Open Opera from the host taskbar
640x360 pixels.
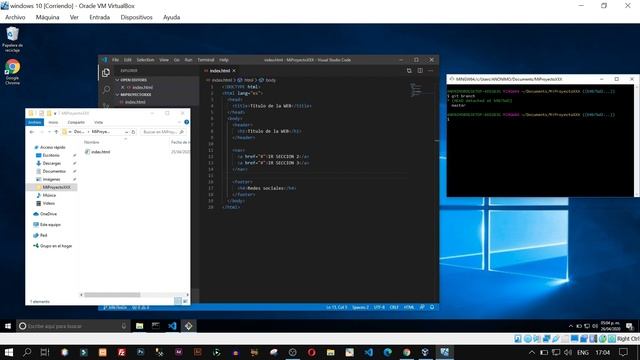311,352
